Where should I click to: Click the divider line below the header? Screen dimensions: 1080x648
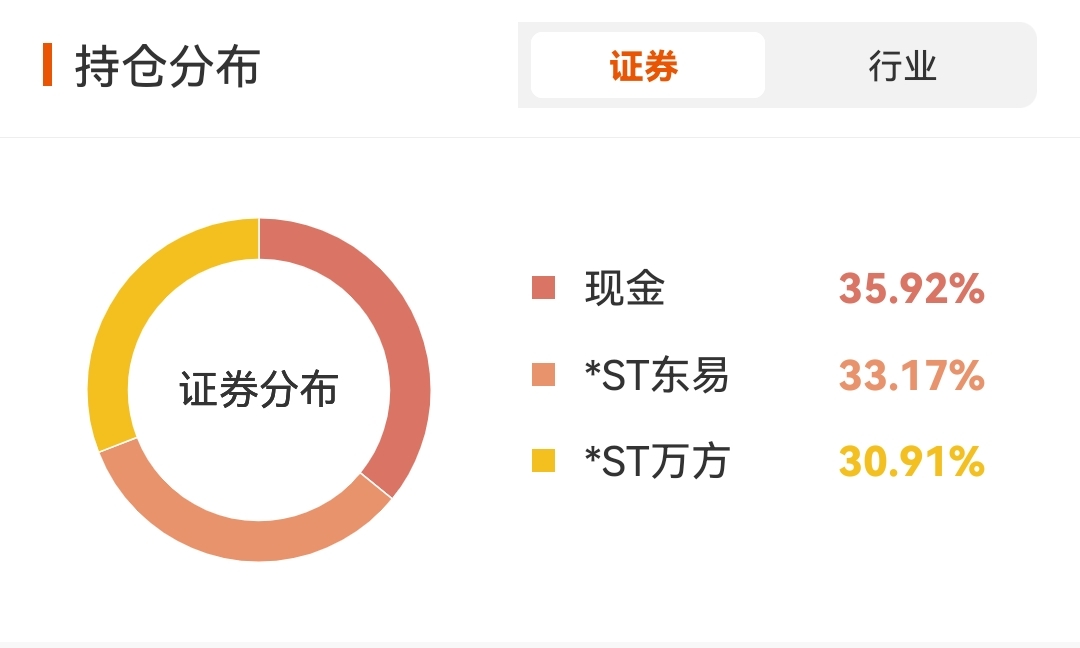540,137
